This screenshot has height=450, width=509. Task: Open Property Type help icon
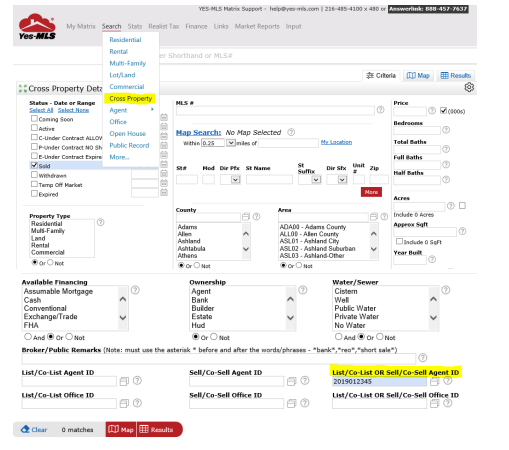point(100,222)
